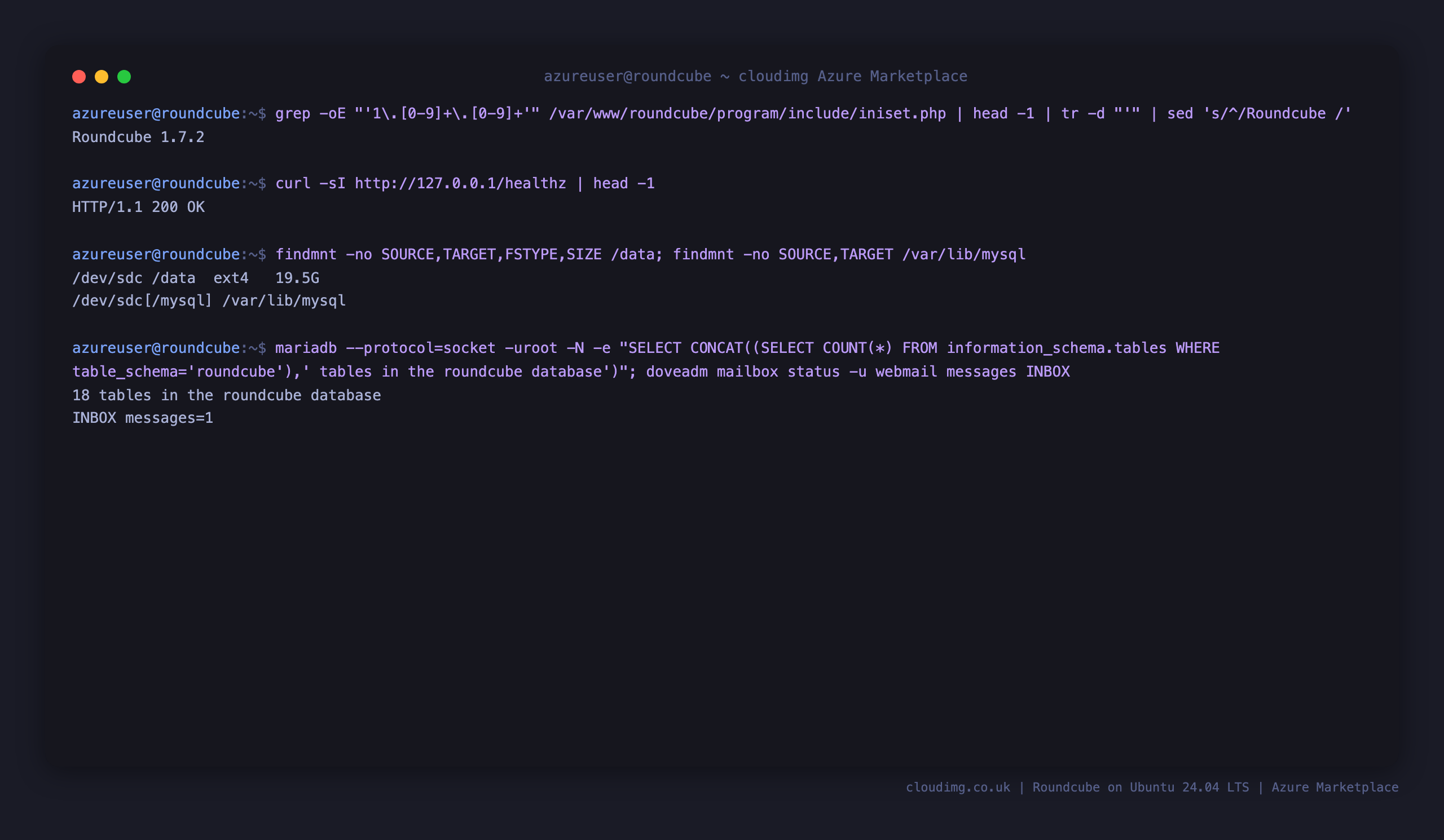Click the prompt 'azureuser@roundcube' before findmnt command
The image size is (1444, 840).
coord(156,254)
